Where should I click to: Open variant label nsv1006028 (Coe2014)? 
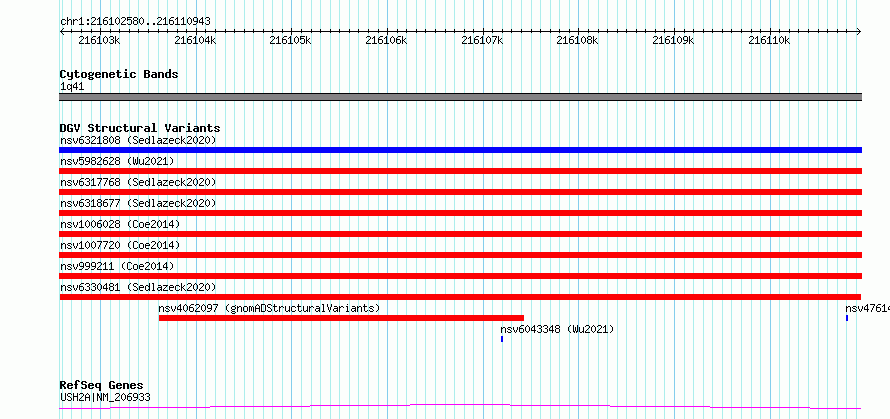(120, 224)
